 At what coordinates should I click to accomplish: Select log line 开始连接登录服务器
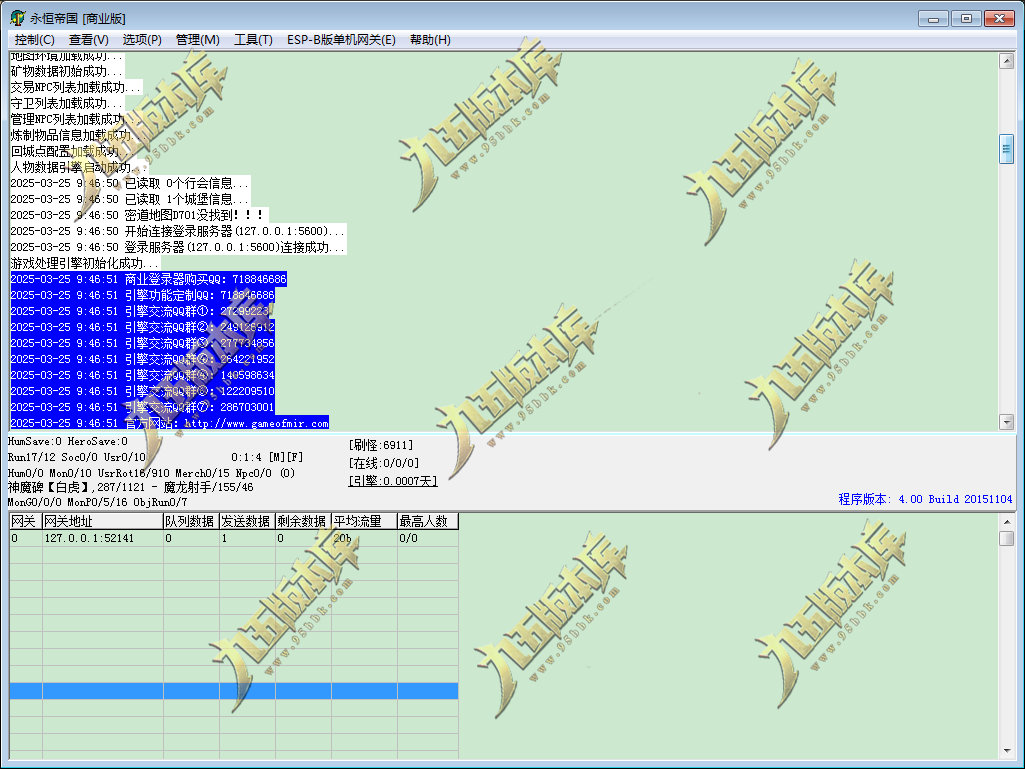pos(178,231)
